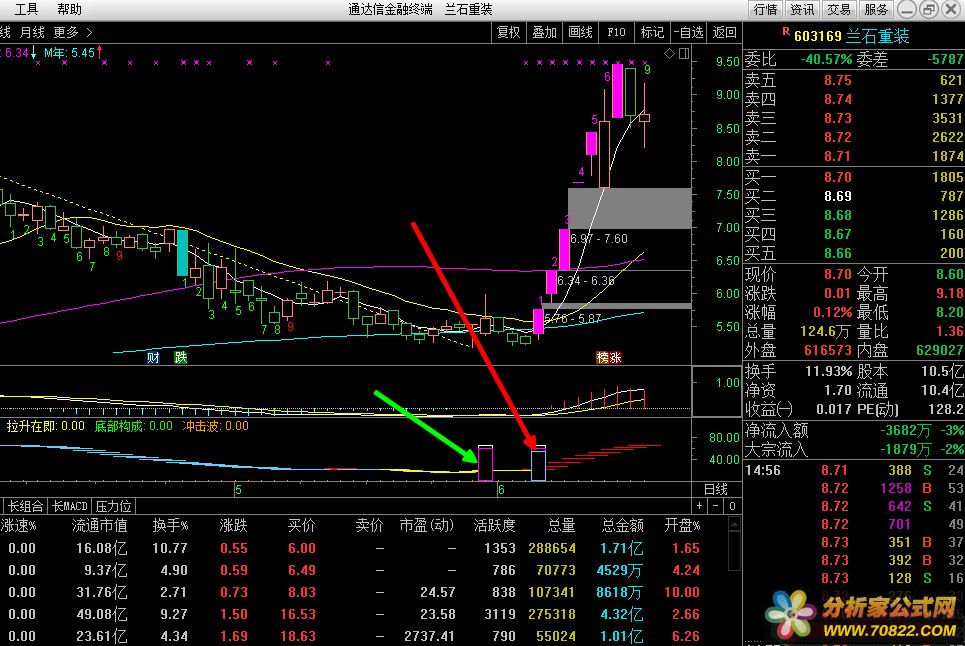The width and height of the screenshot is (965, 646).
Task: Click diamond icon atop chart
Action: point(670,54)
